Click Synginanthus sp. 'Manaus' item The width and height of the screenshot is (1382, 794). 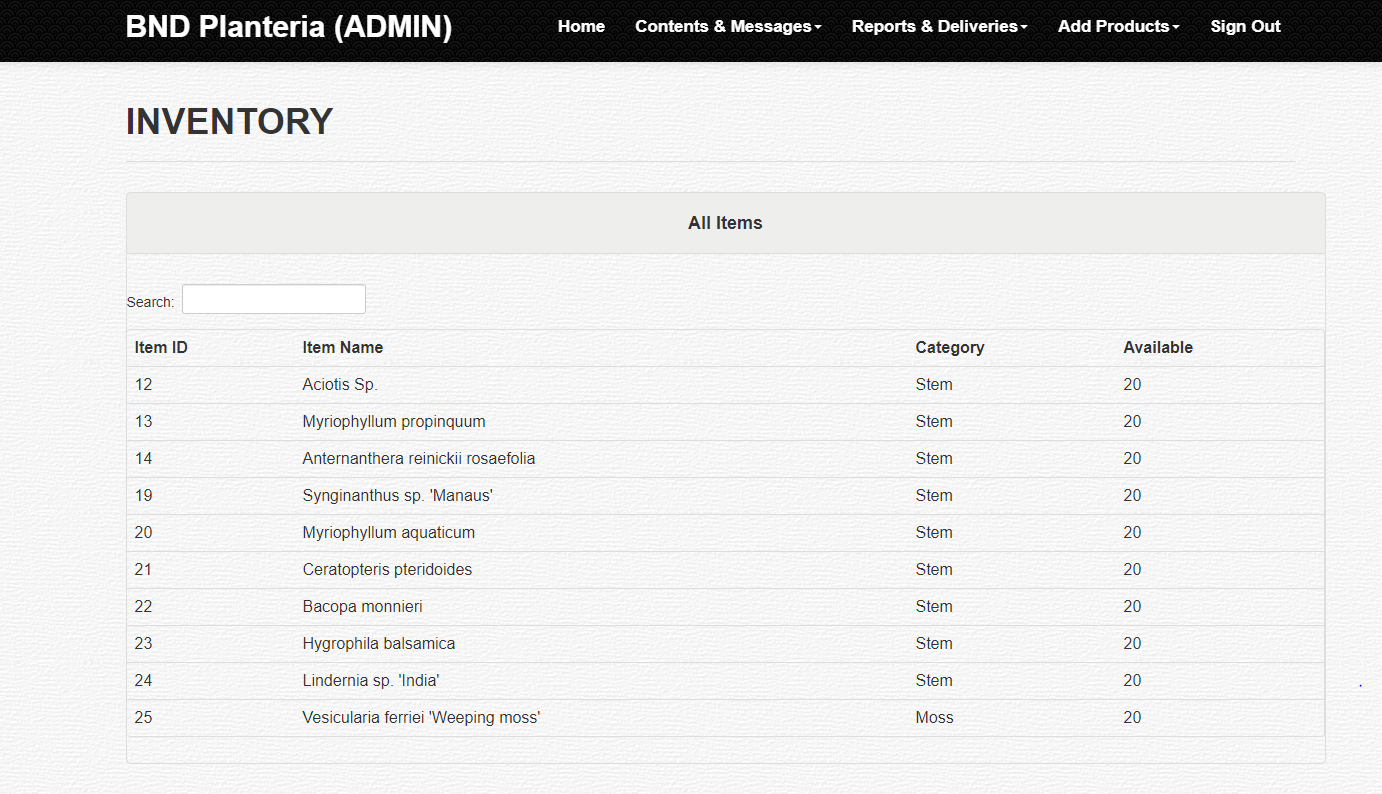pos(397,496)
